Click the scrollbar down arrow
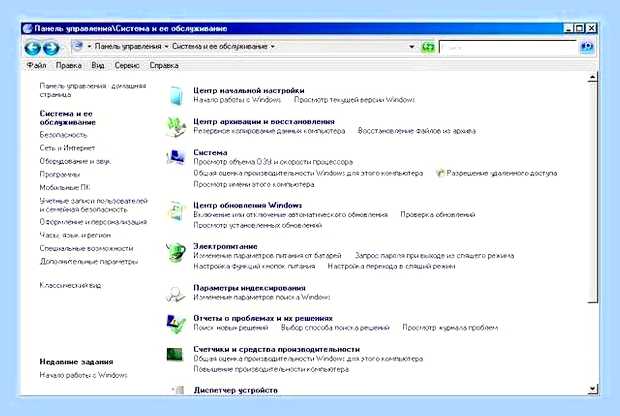620x416 pixels. point(592,389)
